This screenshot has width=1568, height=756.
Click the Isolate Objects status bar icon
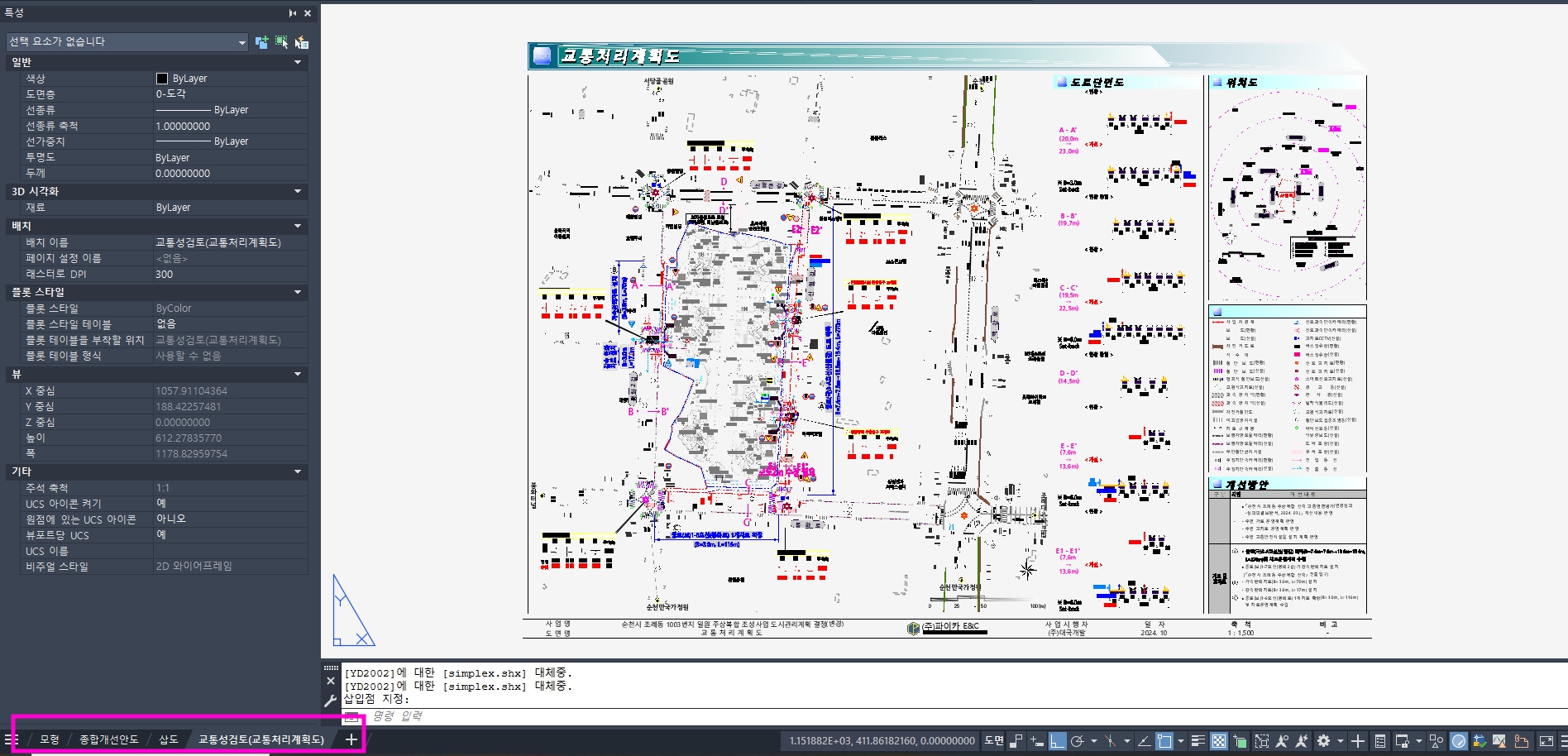pos(1436,741)
